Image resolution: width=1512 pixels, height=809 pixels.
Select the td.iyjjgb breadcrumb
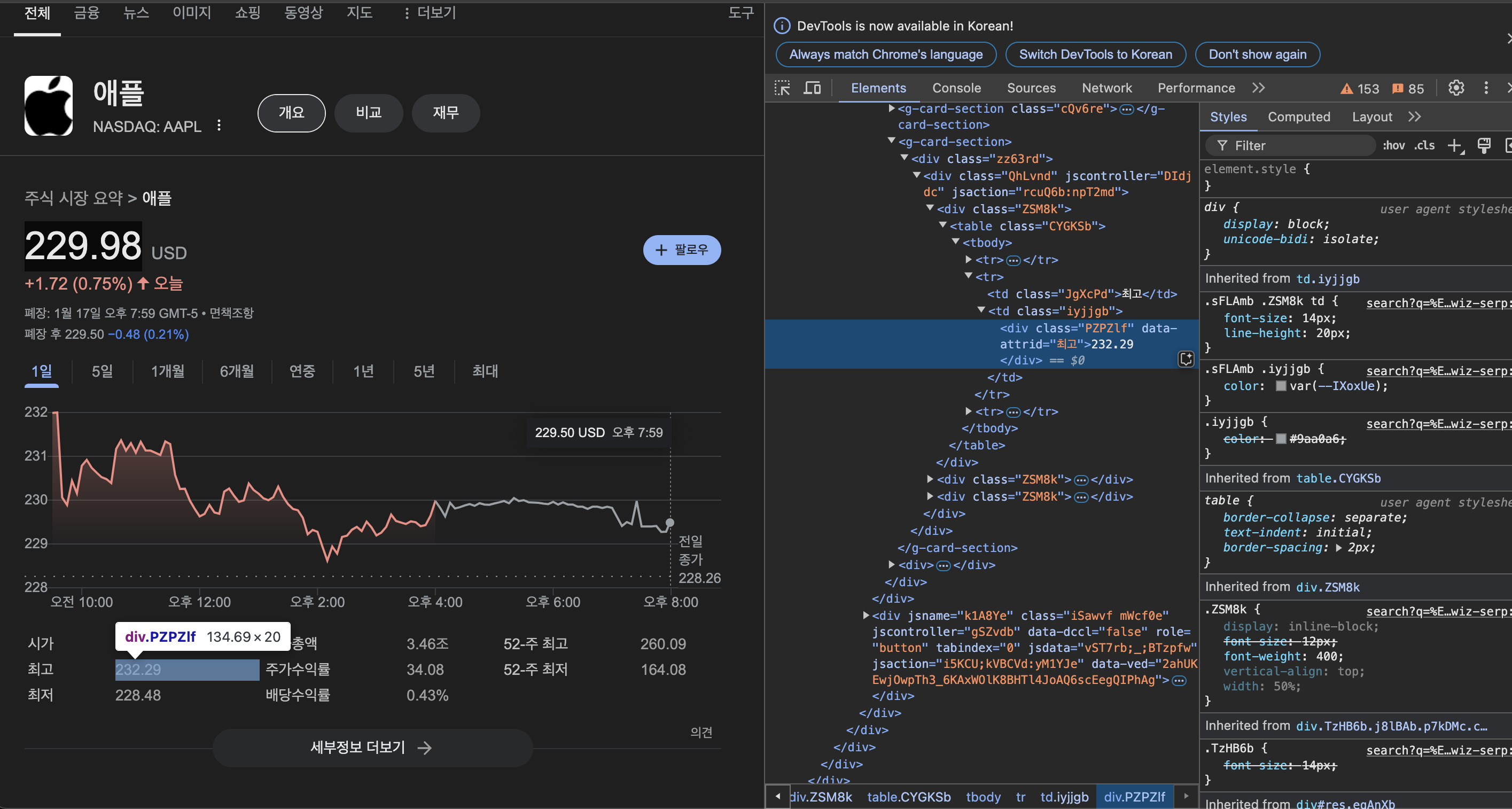click(1064, 797)
